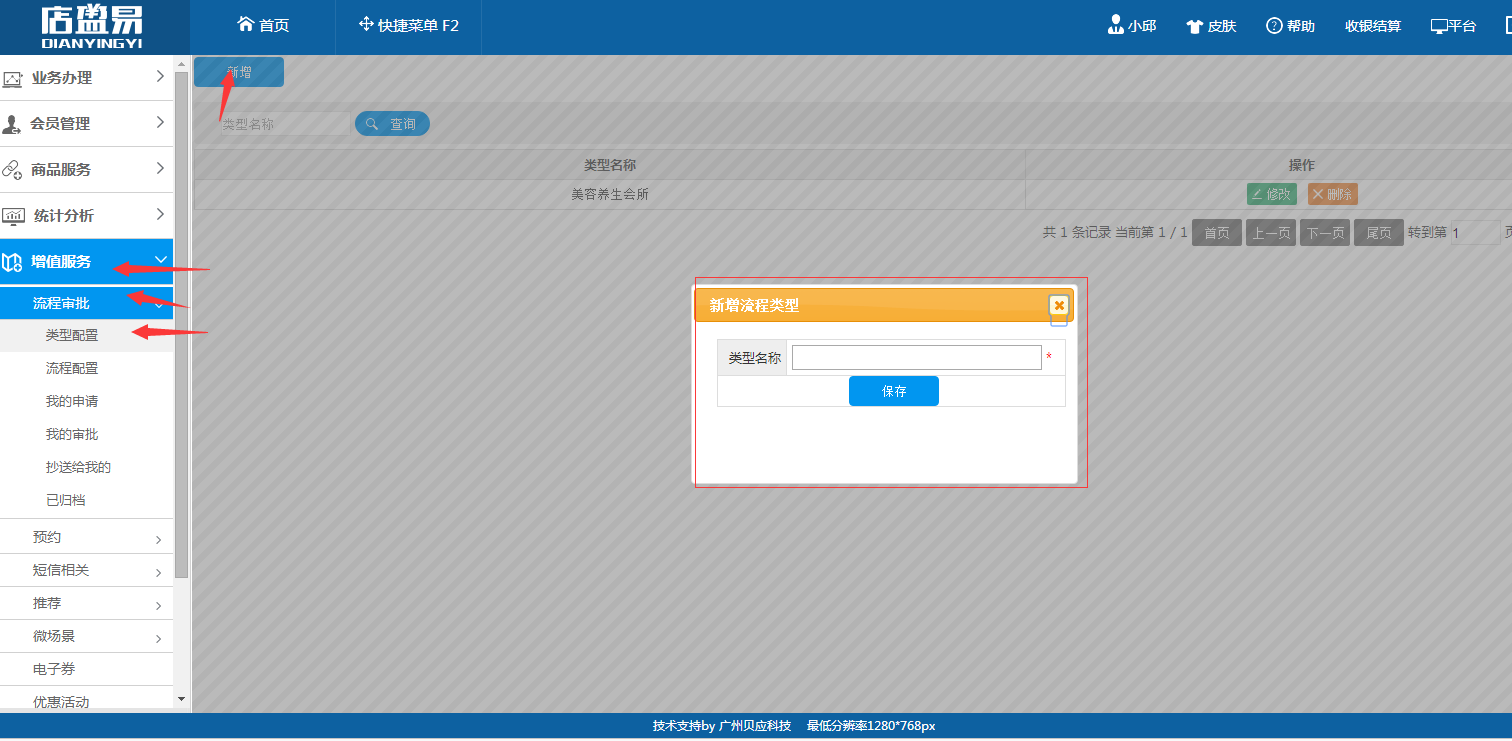Click the sidebar scrollbar down arrow

181,698
